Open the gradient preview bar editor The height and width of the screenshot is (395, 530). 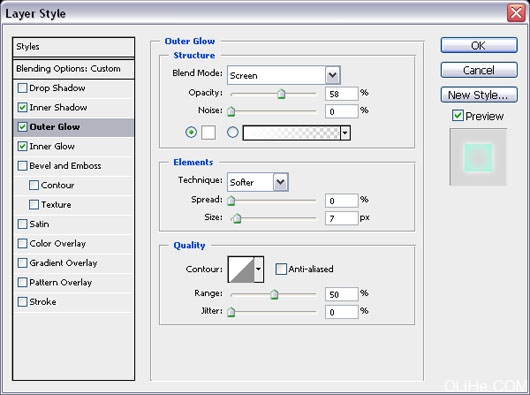point(291,133)
